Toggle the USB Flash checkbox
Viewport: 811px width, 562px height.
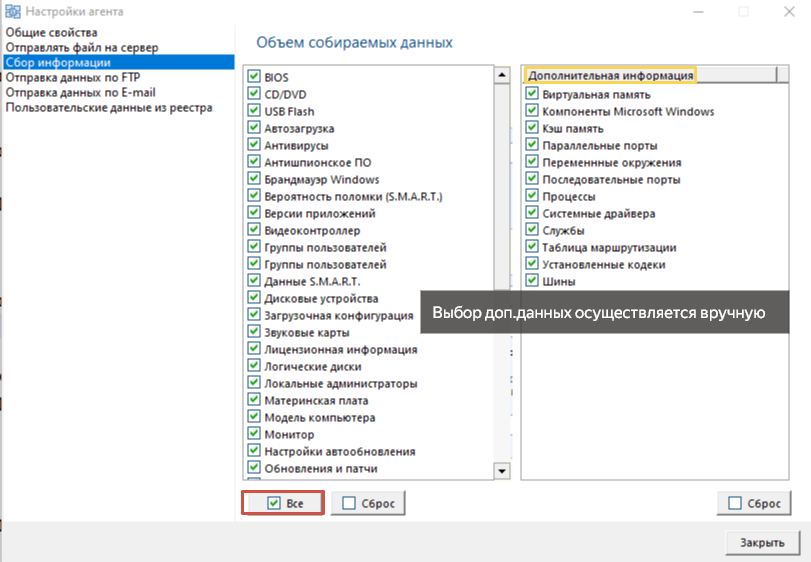point(253,111)
